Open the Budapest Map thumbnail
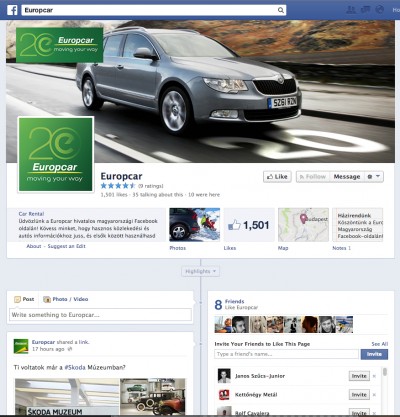 [x=303, y=225]
